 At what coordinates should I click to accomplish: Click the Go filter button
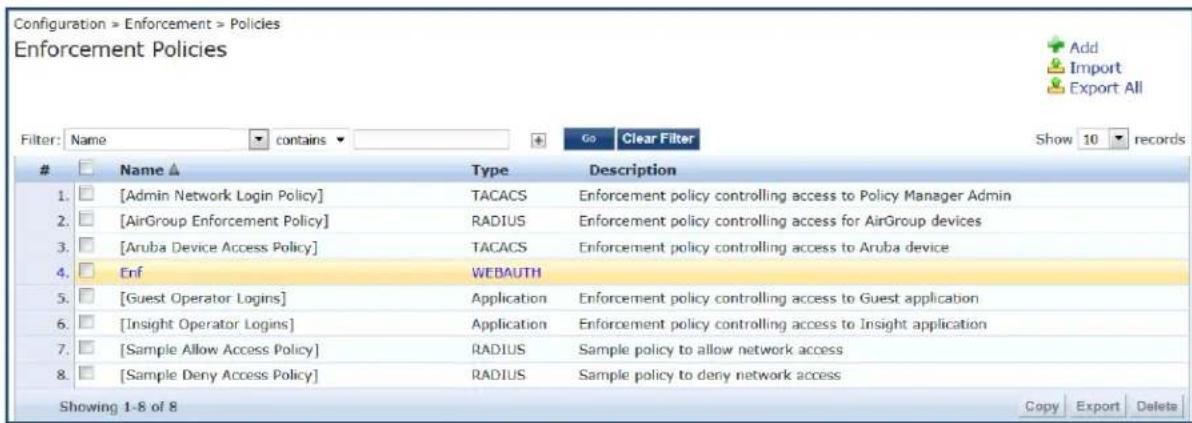tap(588, 140)
